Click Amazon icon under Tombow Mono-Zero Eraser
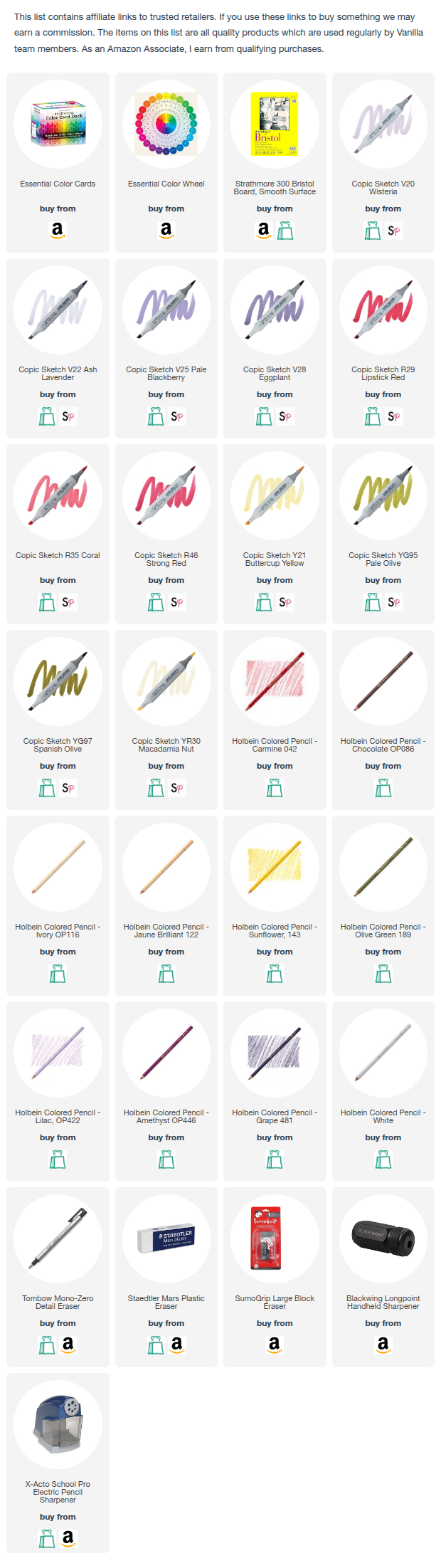Image resolution: width=441 pixels, height=1568 pixels. [x=68, y=1345]
